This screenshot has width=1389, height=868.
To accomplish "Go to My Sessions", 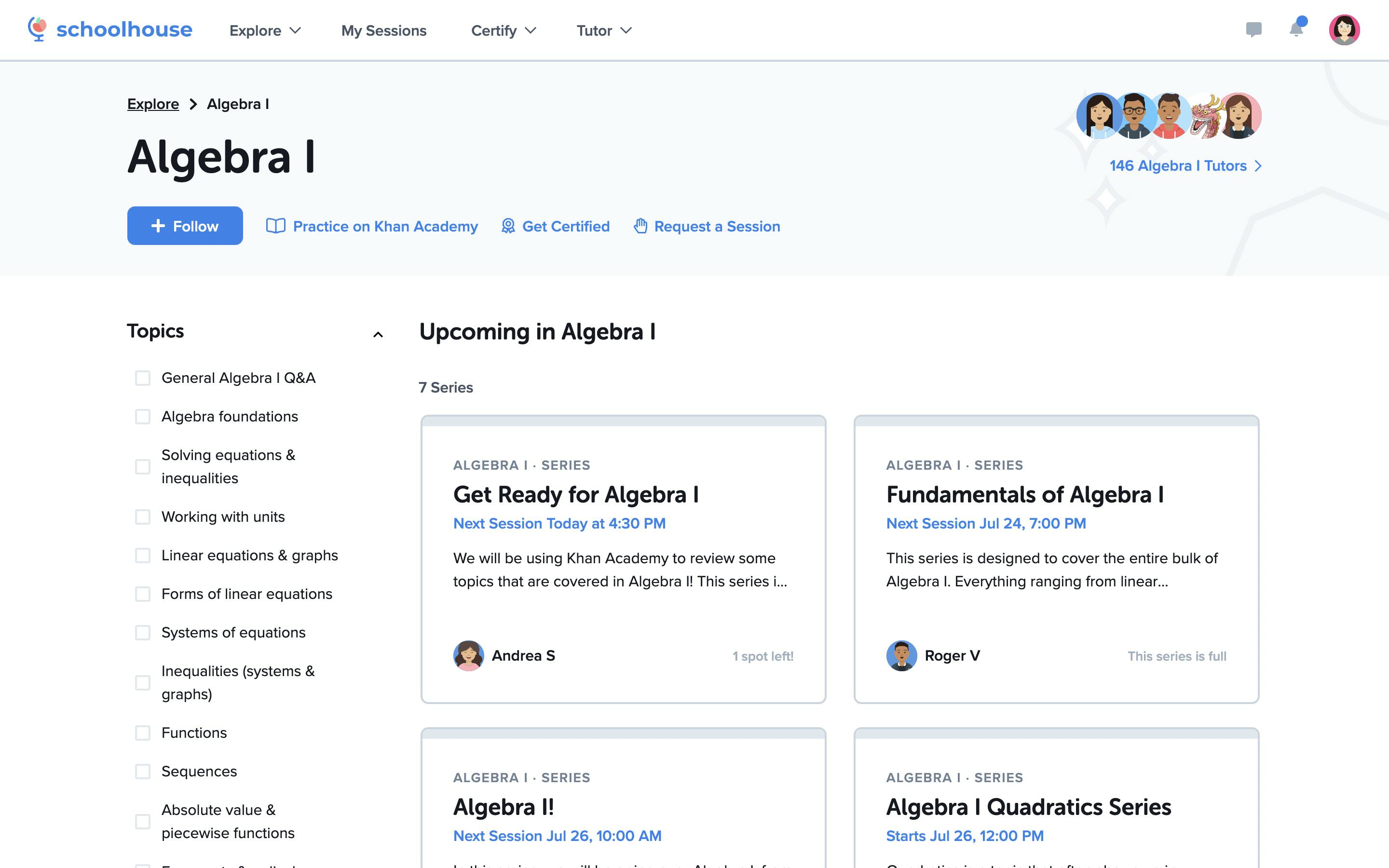I will 383,30.
